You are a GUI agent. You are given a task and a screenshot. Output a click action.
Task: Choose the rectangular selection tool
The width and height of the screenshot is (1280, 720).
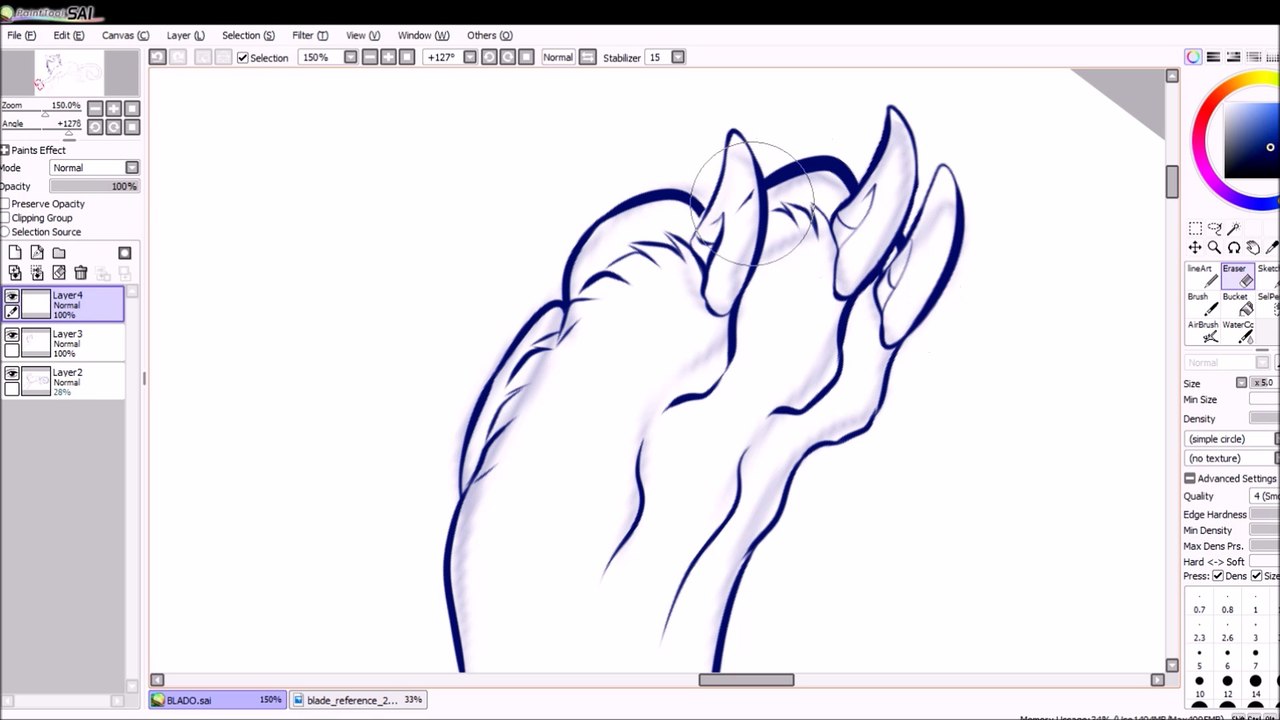tap(1195, 229)
